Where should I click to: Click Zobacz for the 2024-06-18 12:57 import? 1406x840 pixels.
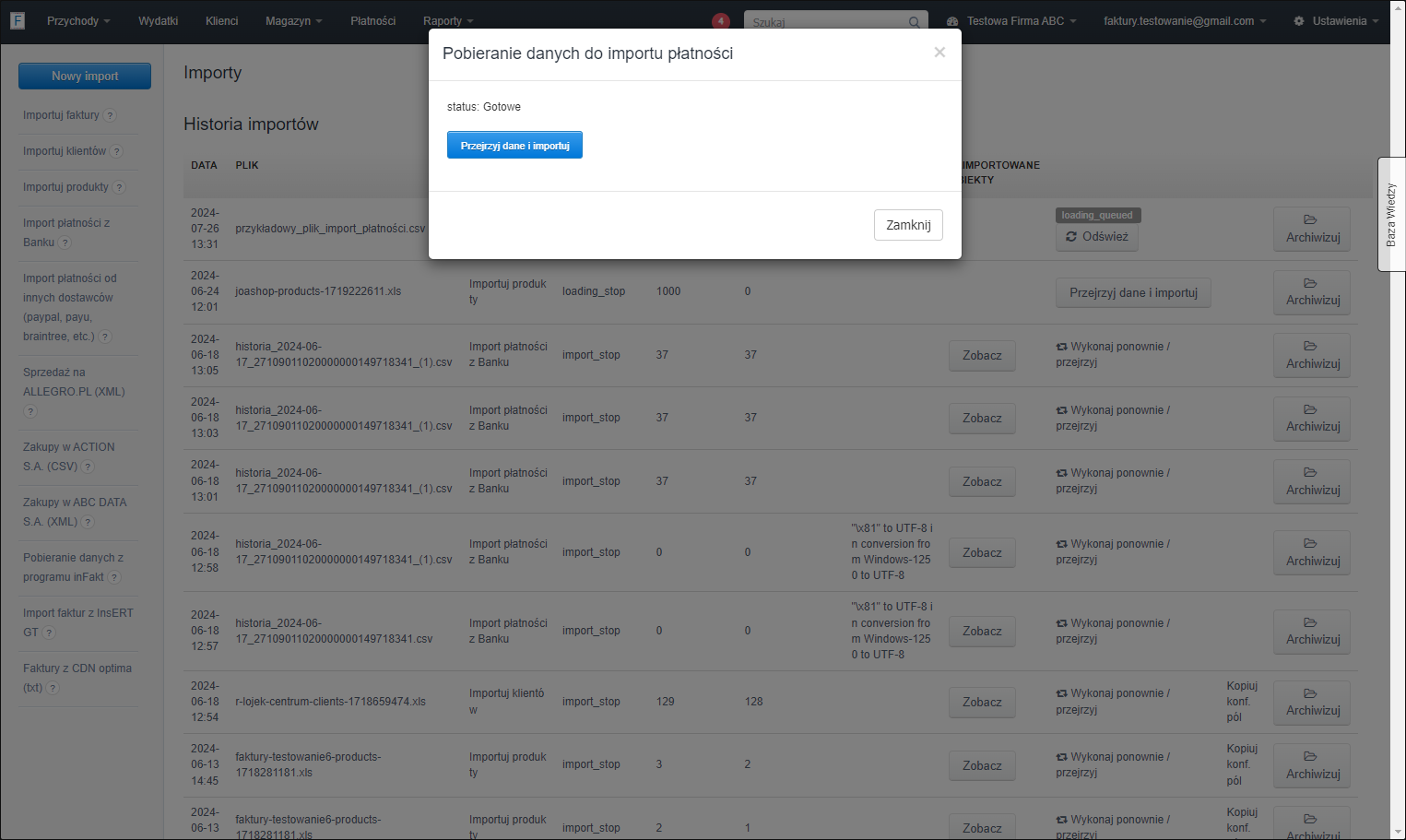click(982, 632)
